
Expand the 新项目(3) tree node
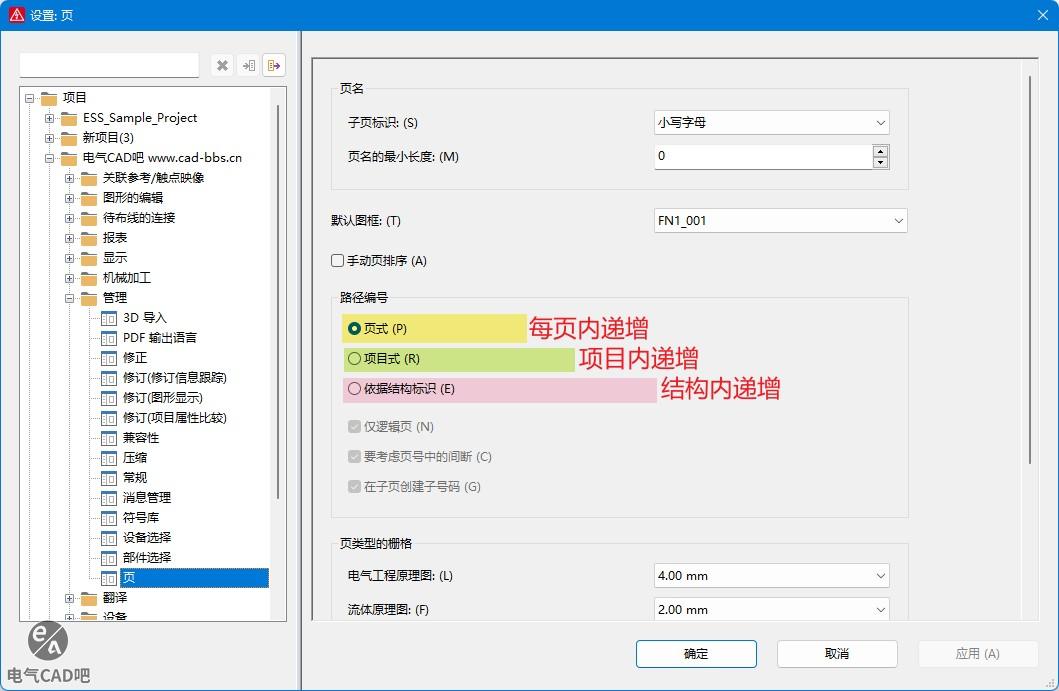coord(49,138)
